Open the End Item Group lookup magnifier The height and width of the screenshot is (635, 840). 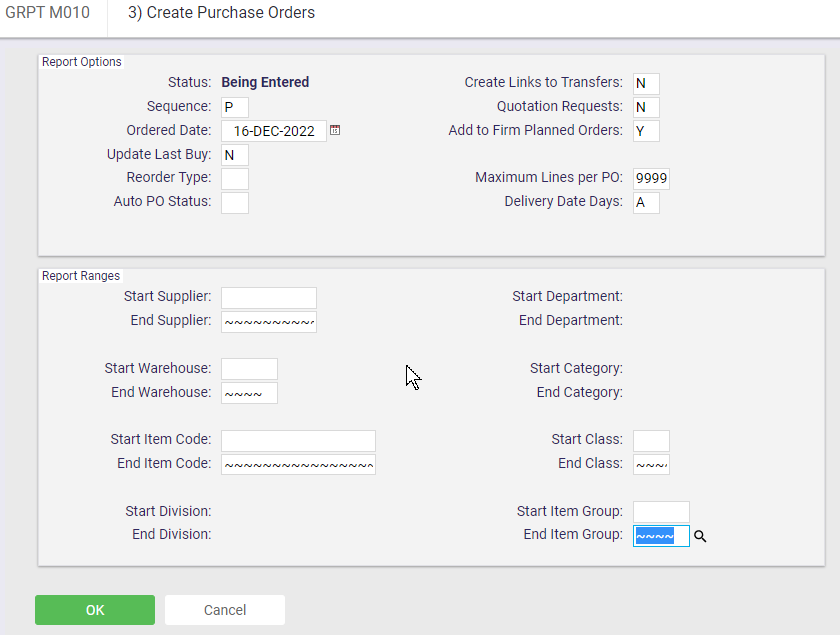tap(700, 536)
